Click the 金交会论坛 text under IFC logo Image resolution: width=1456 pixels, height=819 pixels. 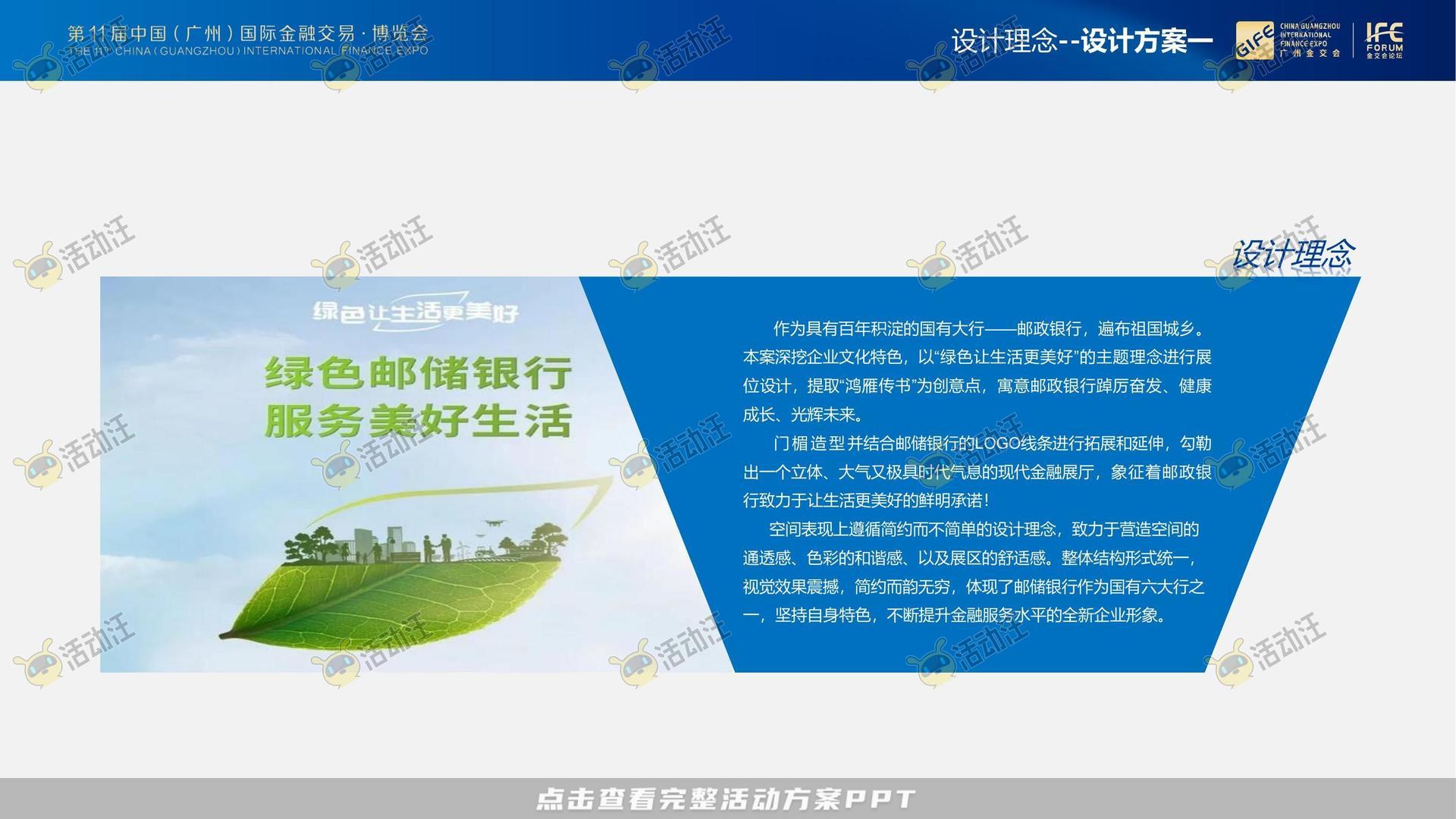[x=1385, y=55]
